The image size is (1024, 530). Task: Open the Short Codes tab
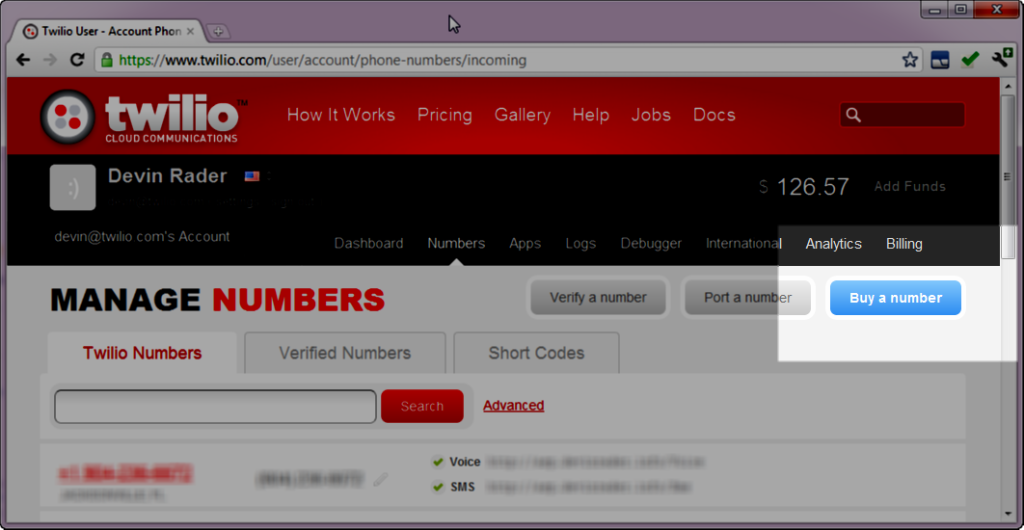[x=536, y=353]
